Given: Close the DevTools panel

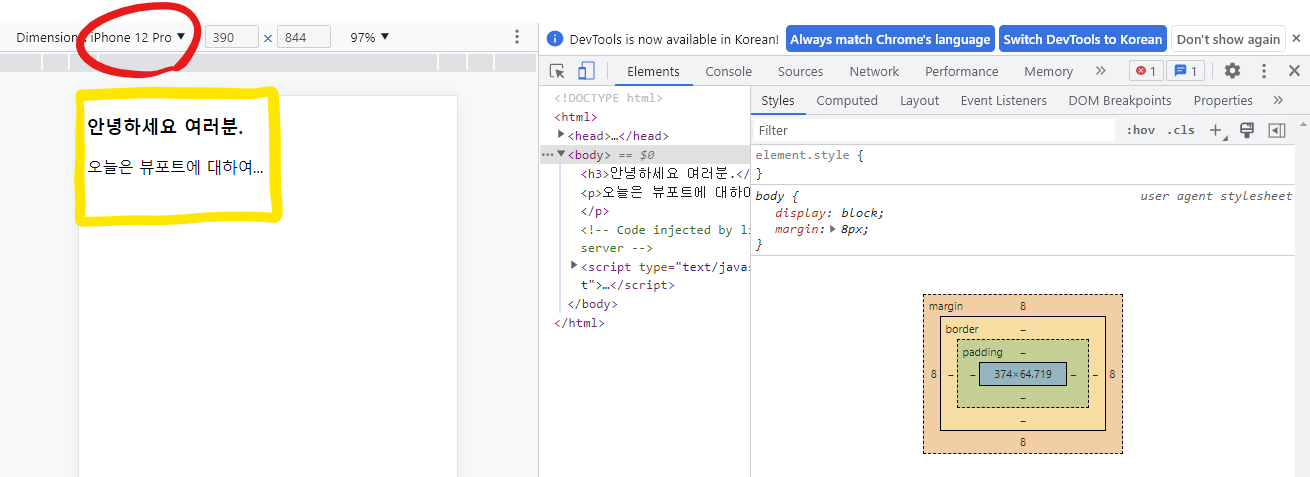Looking at the screenshot, I should pos(1294,71).
